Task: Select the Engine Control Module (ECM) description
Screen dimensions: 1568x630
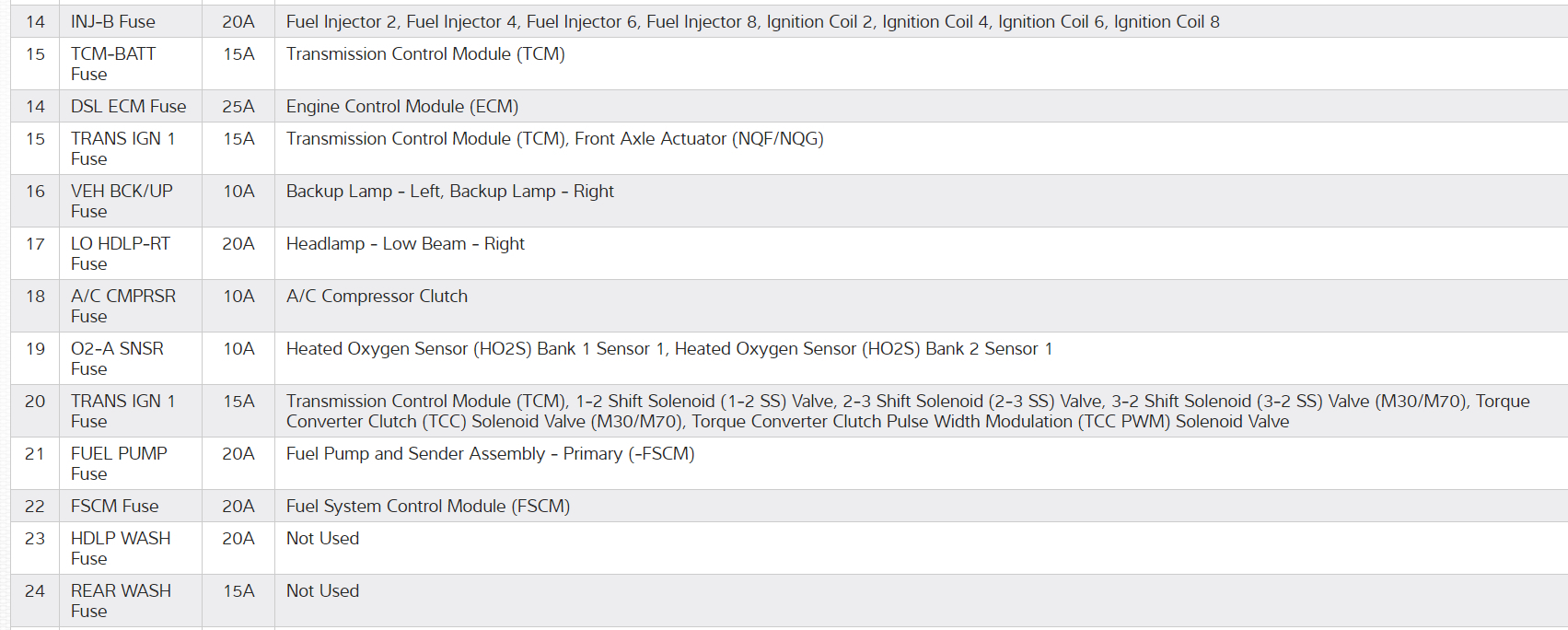Action: point(402,106)
